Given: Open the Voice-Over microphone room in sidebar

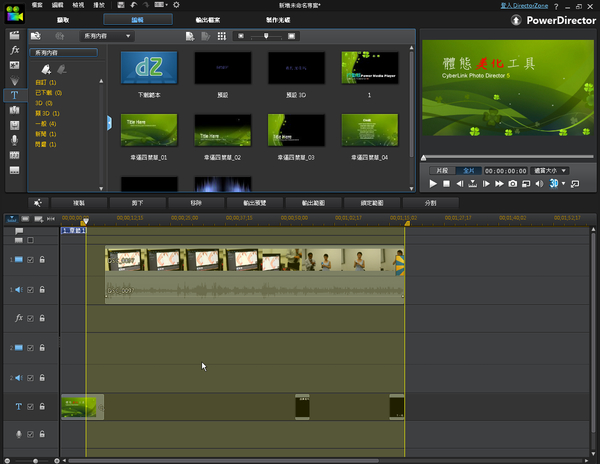Looking at the screenshot, I should click(x=17, y=140).
